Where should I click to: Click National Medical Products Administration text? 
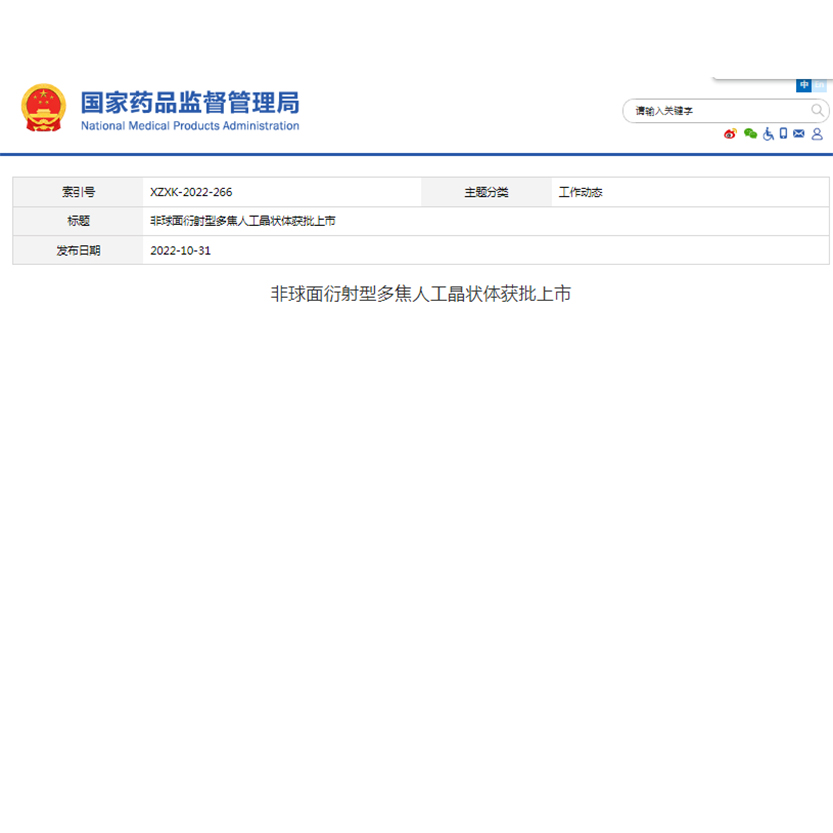(189, 126)
